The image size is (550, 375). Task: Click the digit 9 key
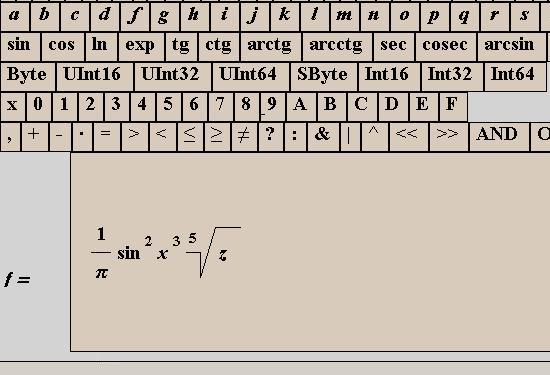272,107
